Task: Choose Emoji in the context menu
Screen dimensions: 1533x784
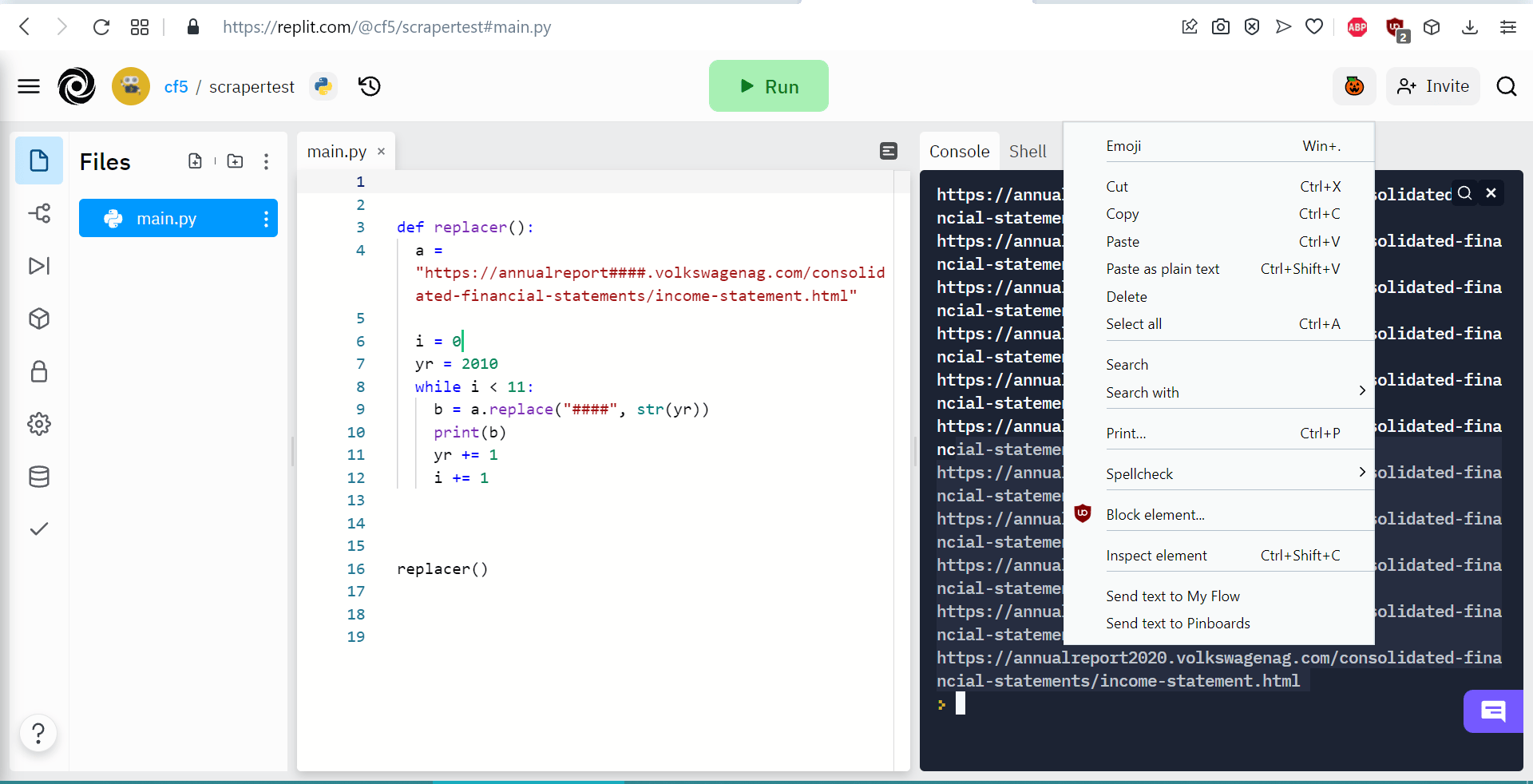Action: 1223,146
